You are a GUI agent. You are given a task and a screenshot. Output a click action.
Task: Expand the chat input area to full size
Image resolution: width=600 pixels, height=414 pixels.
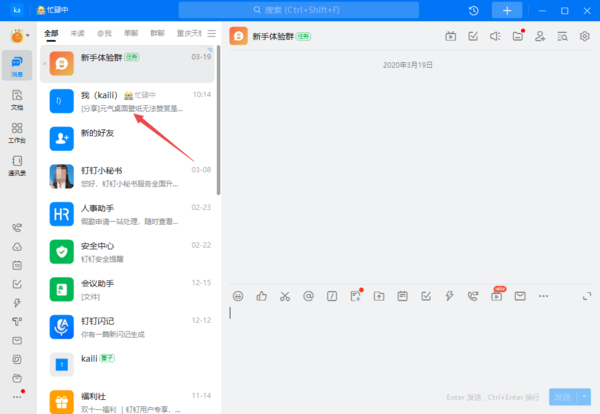pos(586,296)
